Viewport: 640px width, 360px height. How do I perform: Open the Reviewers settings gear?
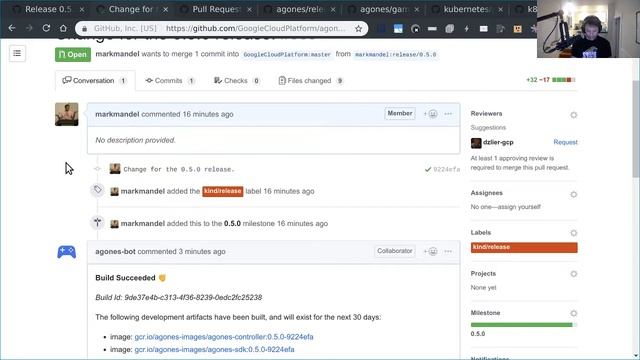pos(573,115)
